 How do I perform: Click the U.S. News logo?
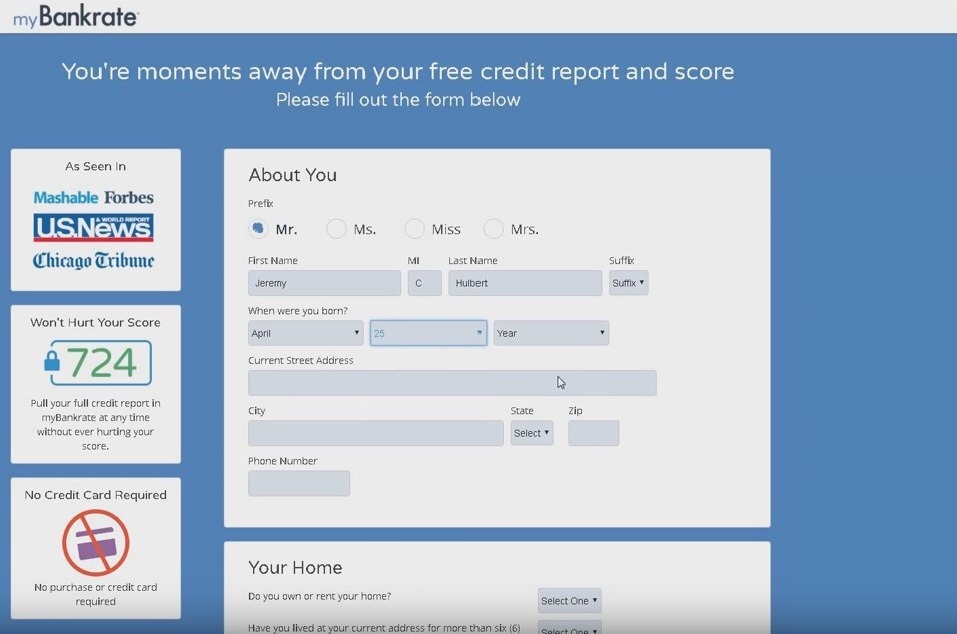tap(95, 228)
